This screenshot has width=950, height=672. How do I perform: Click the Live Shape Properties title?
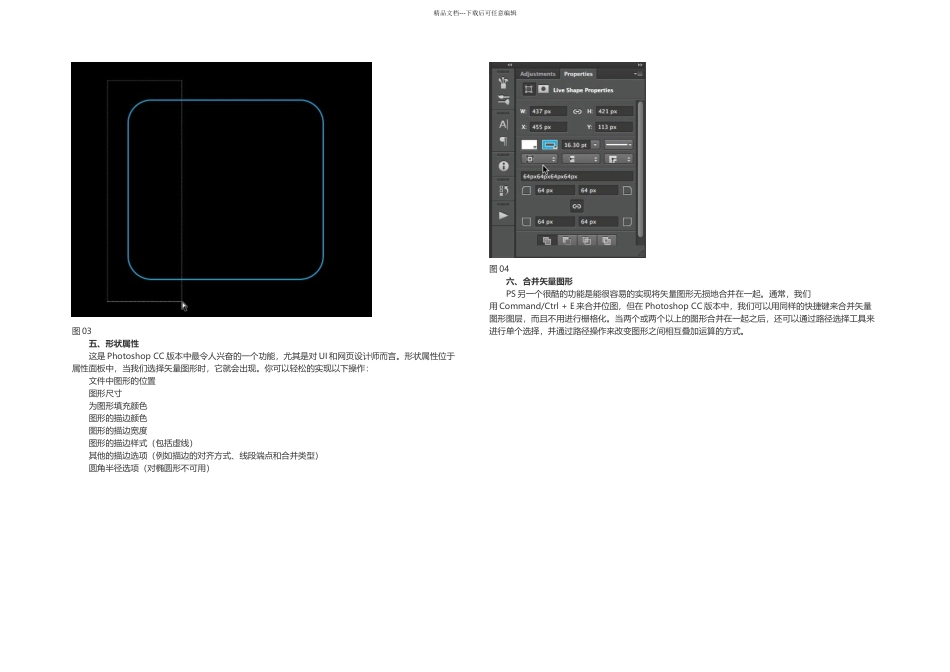click(x=583, y=90)
